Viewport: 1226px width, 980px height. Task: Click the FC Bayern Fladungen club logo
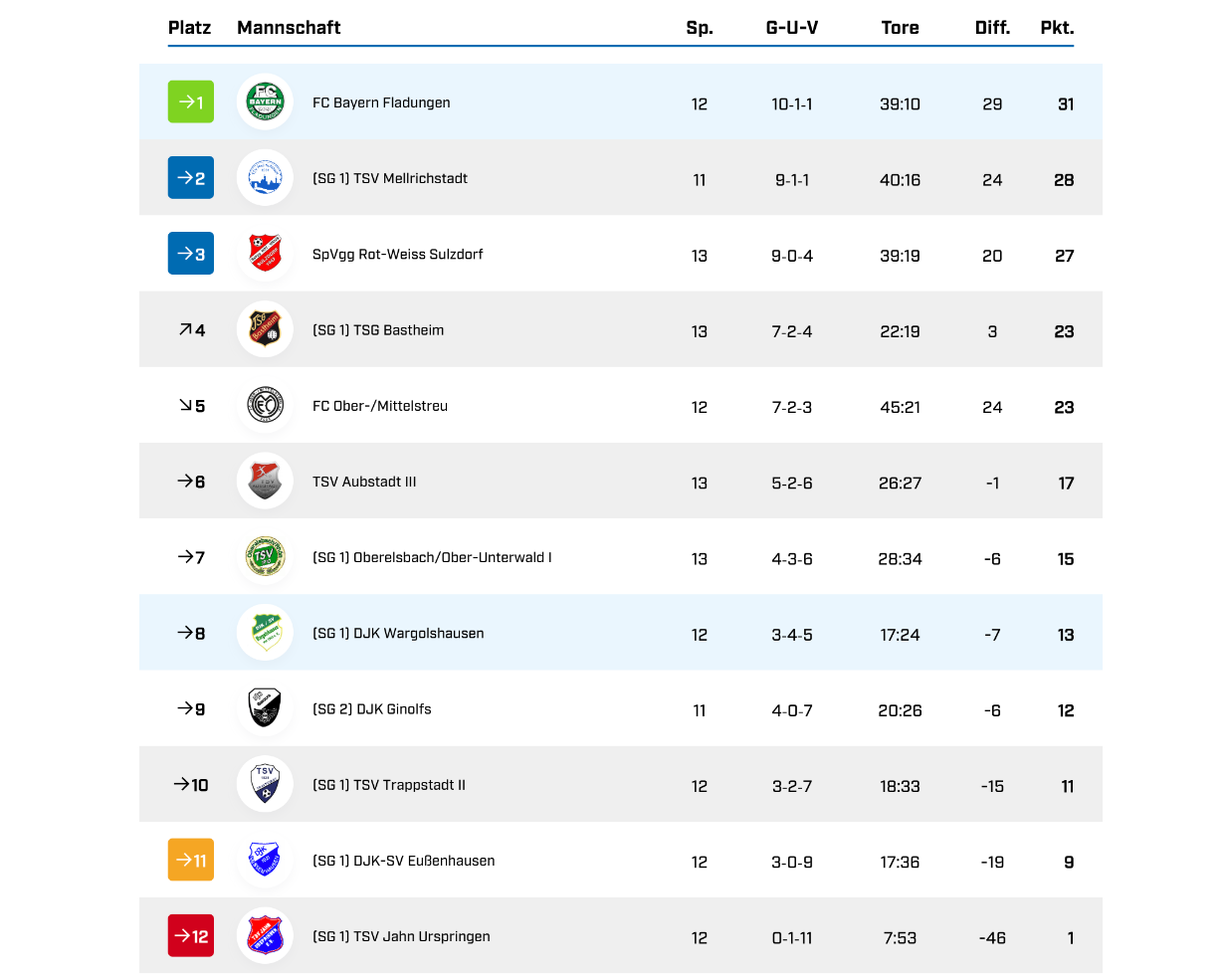point(265,102)
